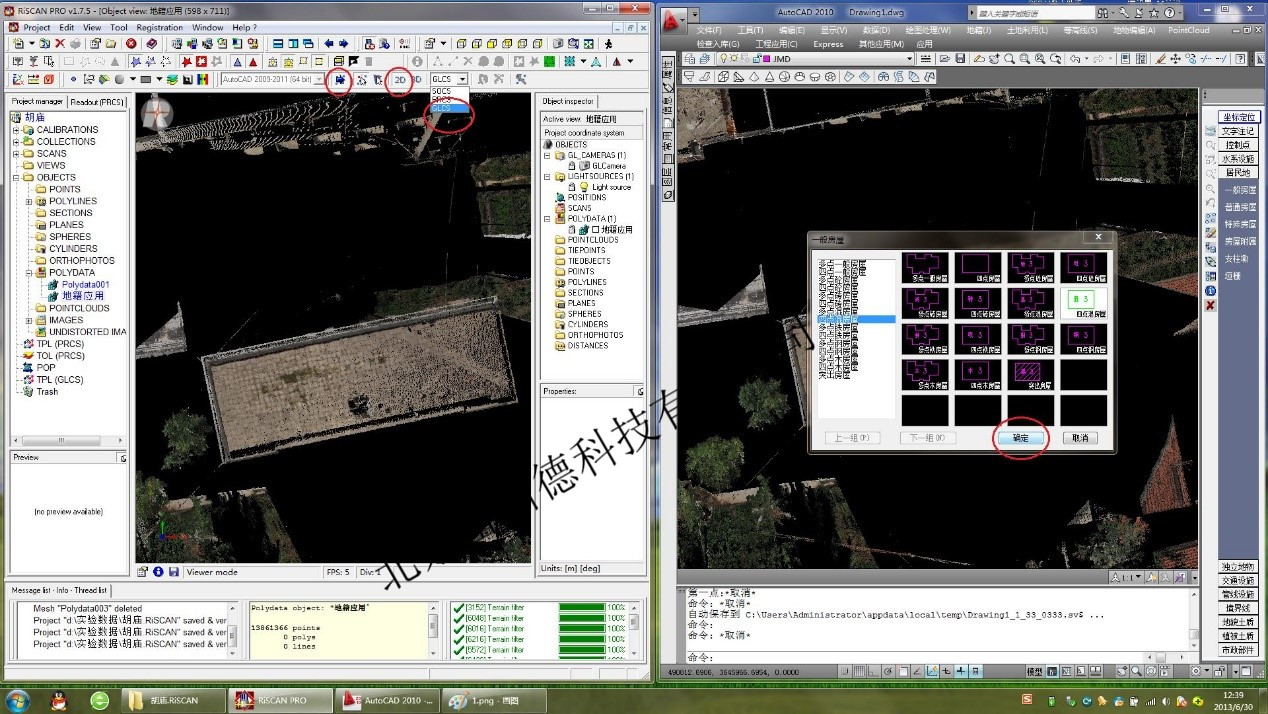Image resolution: width=1268 pixels, height=714 pixels.
Task: Switch to the Readout (PRCS) tab
Action: [x=98, y=102]
